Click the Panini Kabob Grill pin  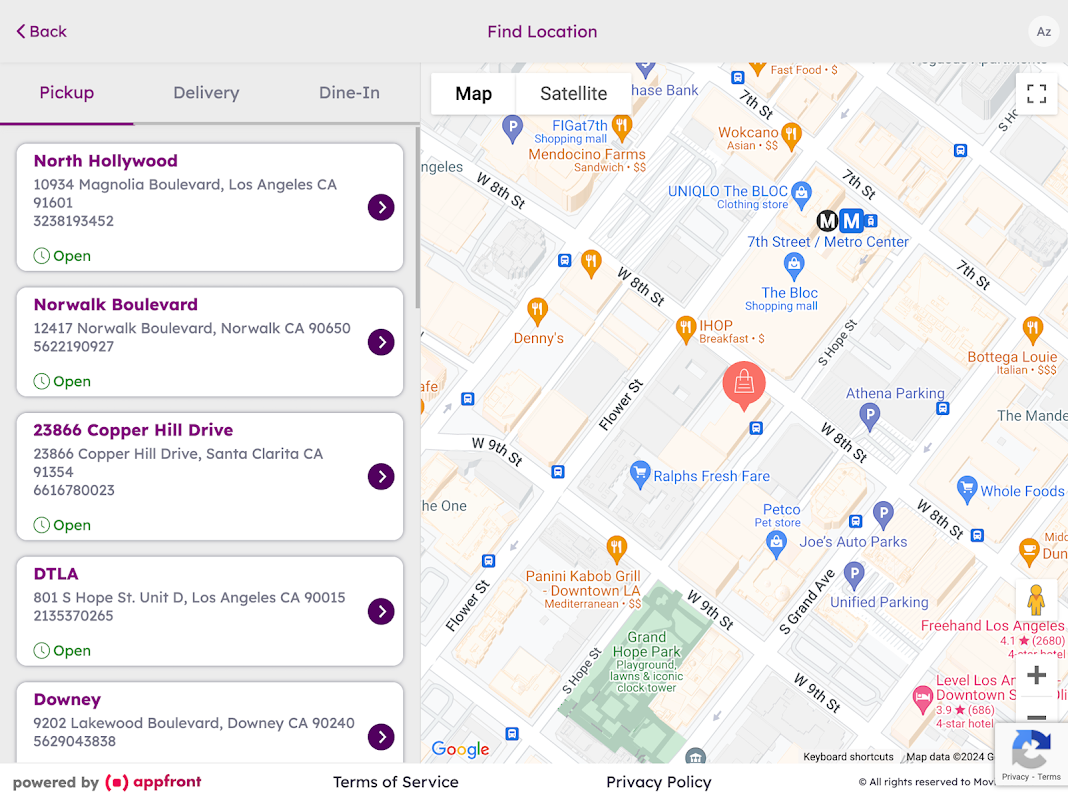pos(616,549)
